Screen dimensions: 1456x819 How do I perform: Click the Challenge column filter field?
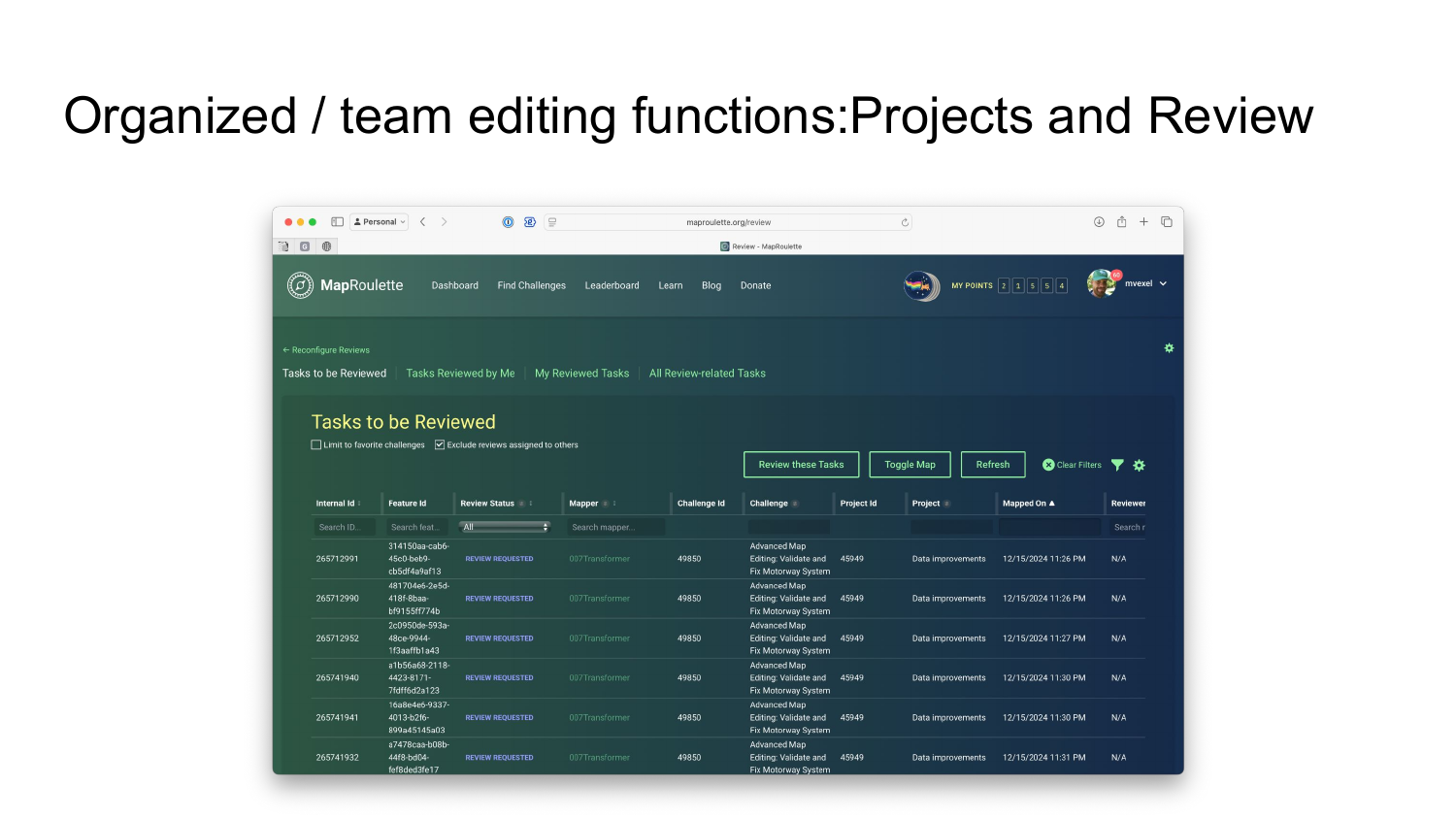coord(789,527)
